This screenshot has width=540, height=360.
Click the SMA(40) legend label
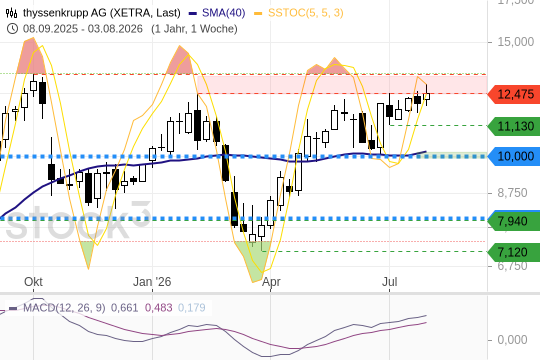click(x=224, y=13)
